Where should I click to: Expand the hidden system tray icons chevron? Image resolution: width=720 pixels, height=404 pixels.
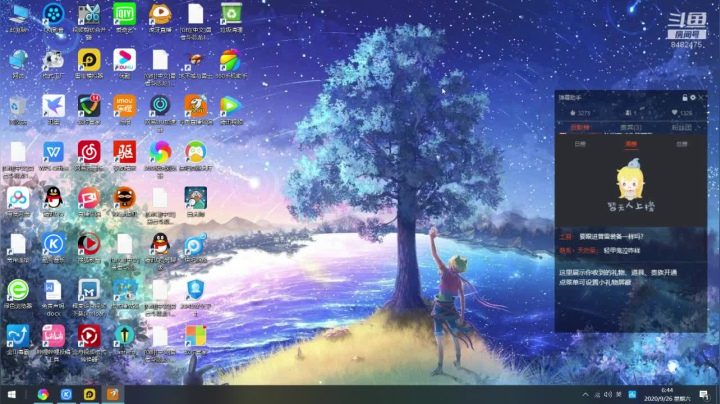pos(585,394)
